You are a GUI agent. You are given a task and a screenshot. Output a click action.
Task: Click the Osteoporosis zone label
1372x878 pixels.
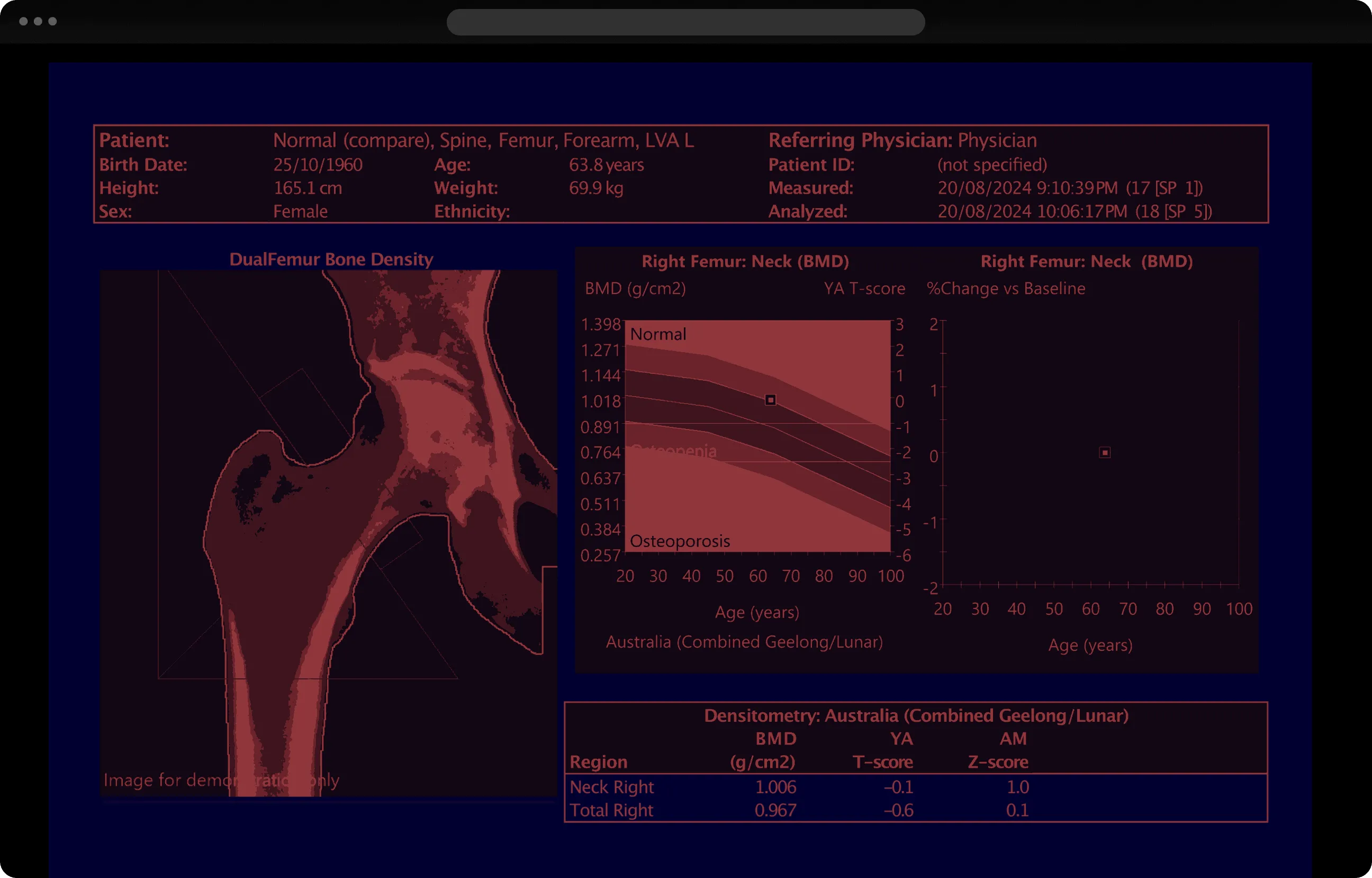click(x=680, y=541)
